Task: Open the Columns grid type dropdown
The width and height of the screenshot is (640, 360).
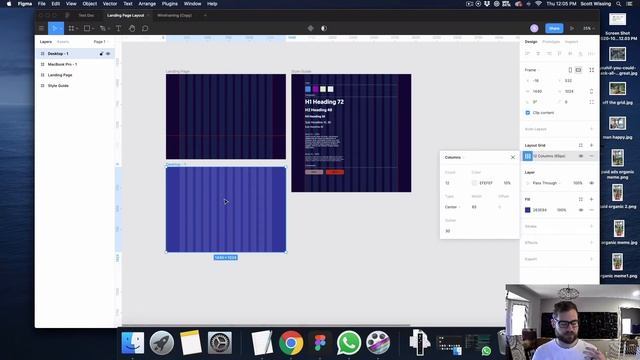Action: (454, 158)
